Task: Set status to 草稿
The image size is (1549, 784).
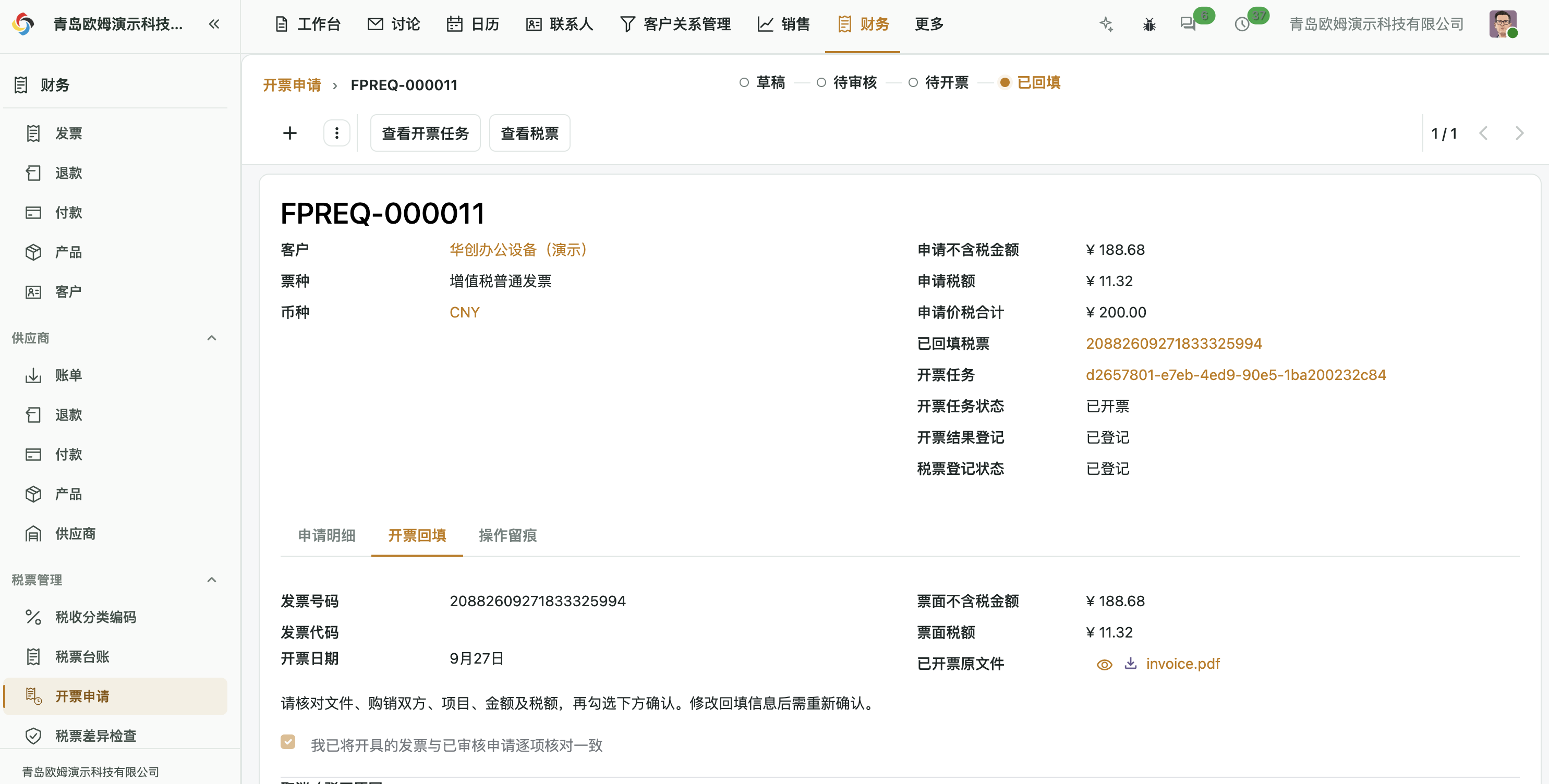Action: 763,82
